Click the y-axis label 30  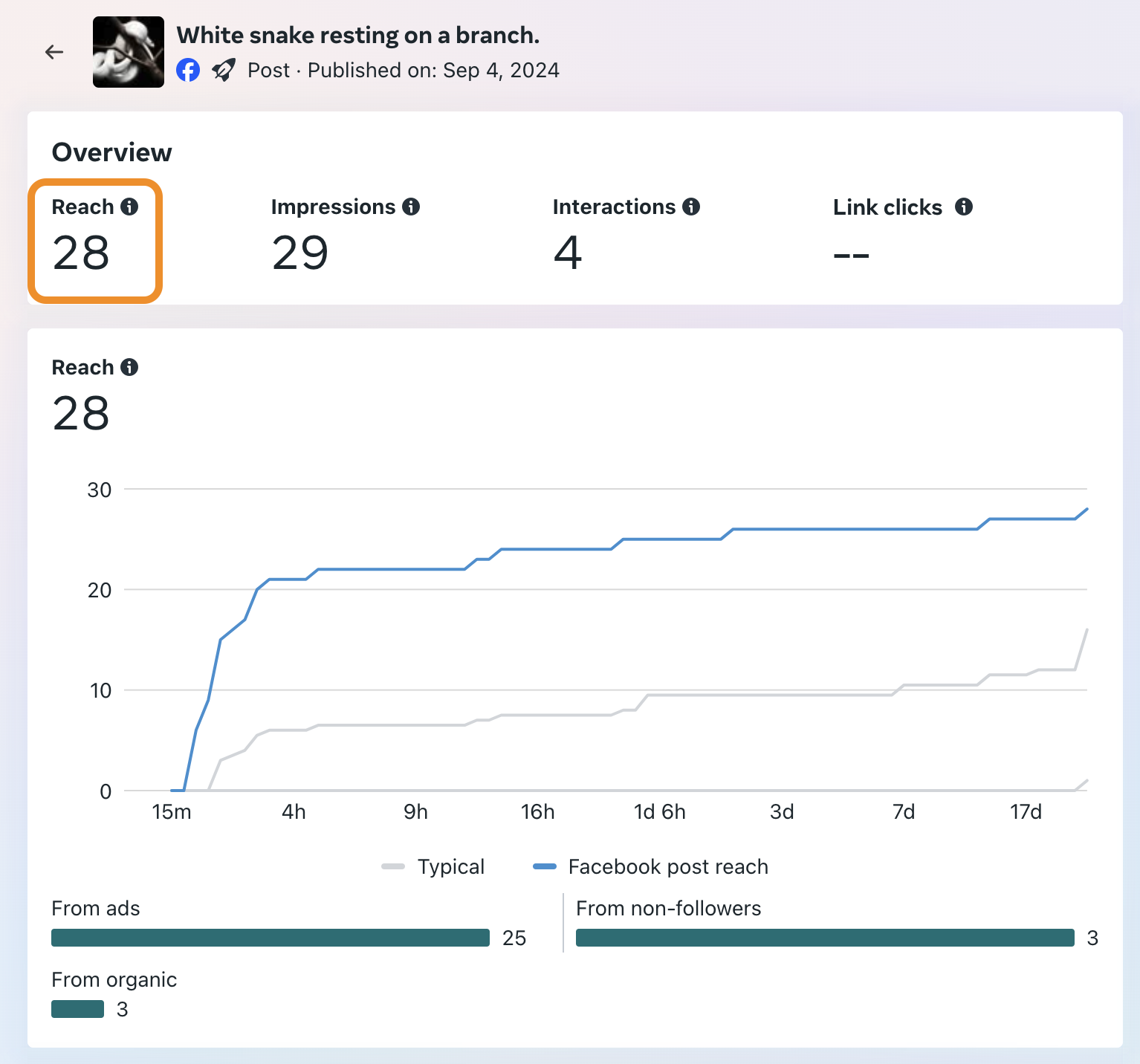pos(100,490)
